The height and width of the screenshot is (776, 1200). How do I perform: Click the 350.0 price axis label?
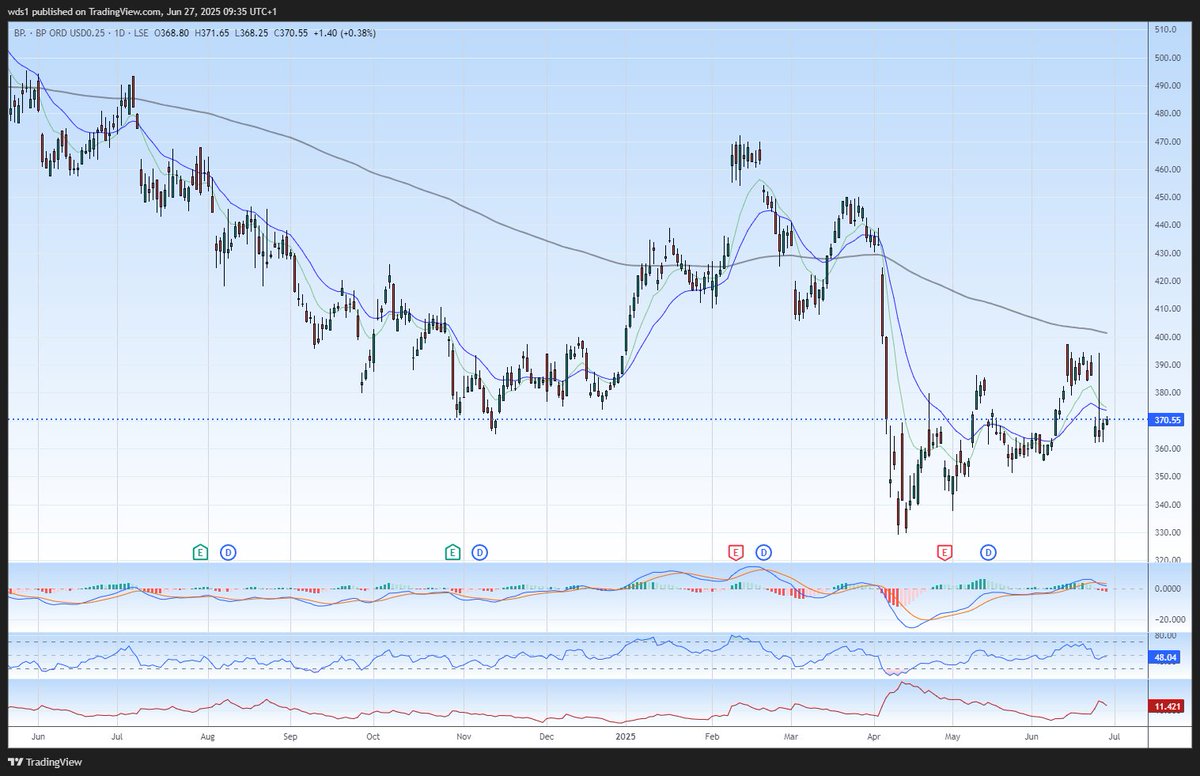coord(1166,477)
